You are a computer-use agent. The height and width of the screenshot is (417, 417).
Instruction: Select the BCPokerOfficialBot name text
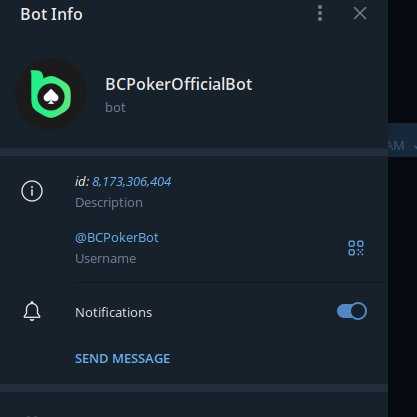(x=179, y=84)
